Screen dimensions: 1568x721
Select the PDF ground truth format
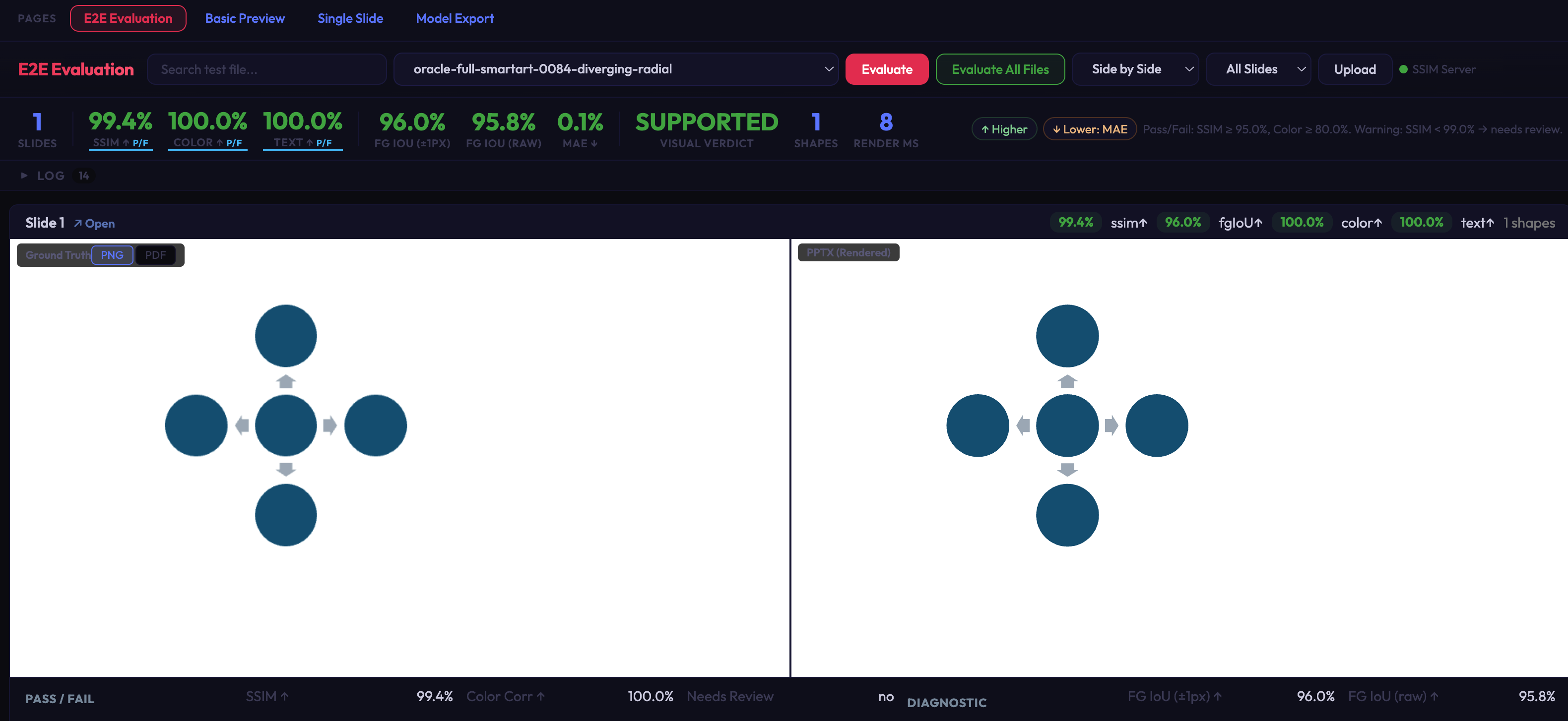(155, 255)
